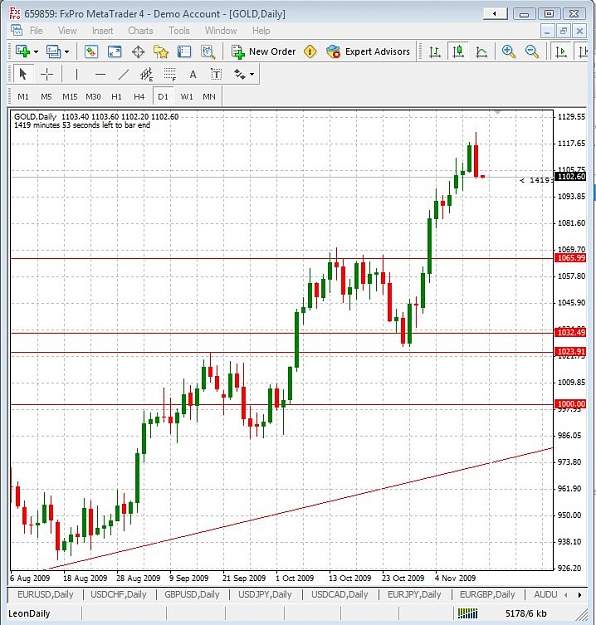
Task: Switch to EURGBP,Daily chart tab
Action: coord(487,595)
